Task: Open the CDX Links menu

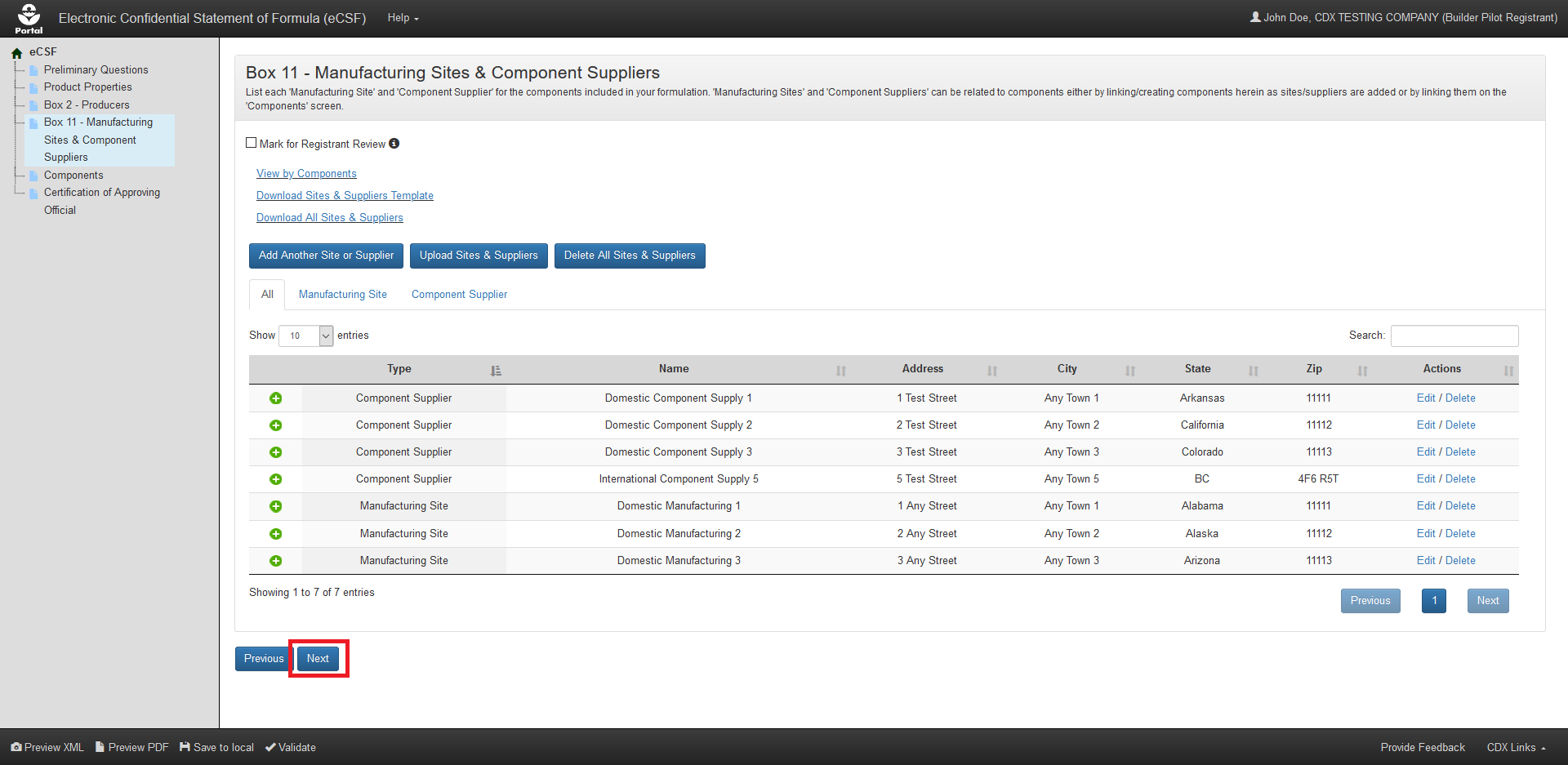Action: pos(1516,747)
